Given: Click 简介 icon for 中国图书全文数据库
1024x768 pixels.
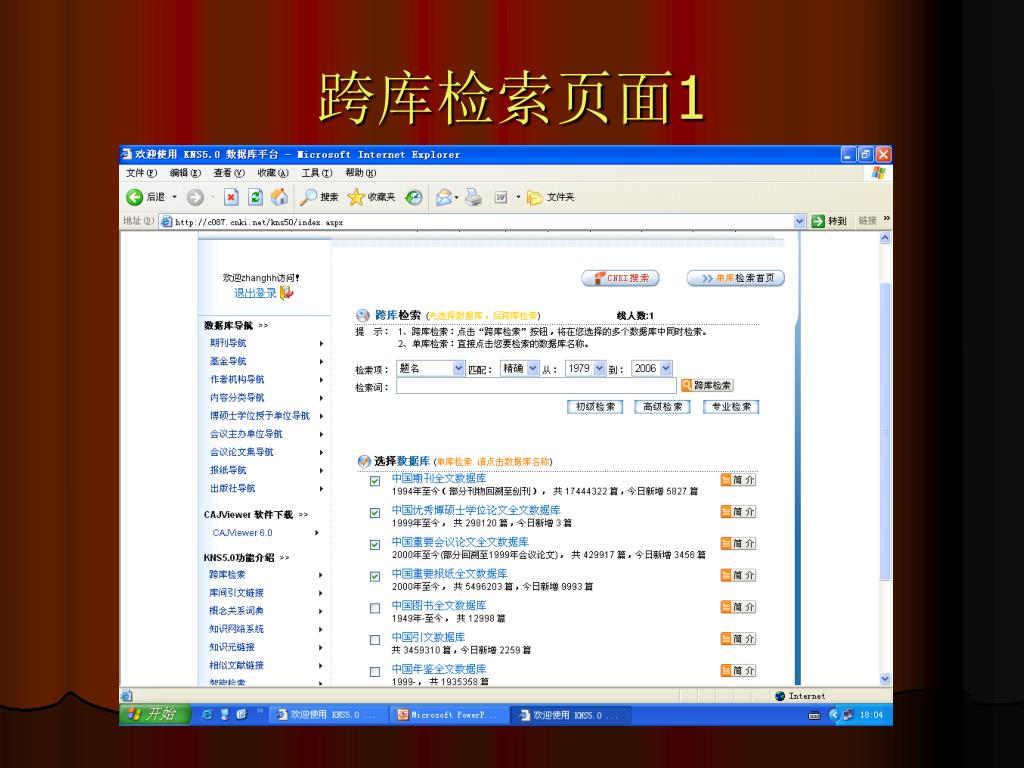Looking at the screenshot, I should pyautogui.click(x=738, y=607).
